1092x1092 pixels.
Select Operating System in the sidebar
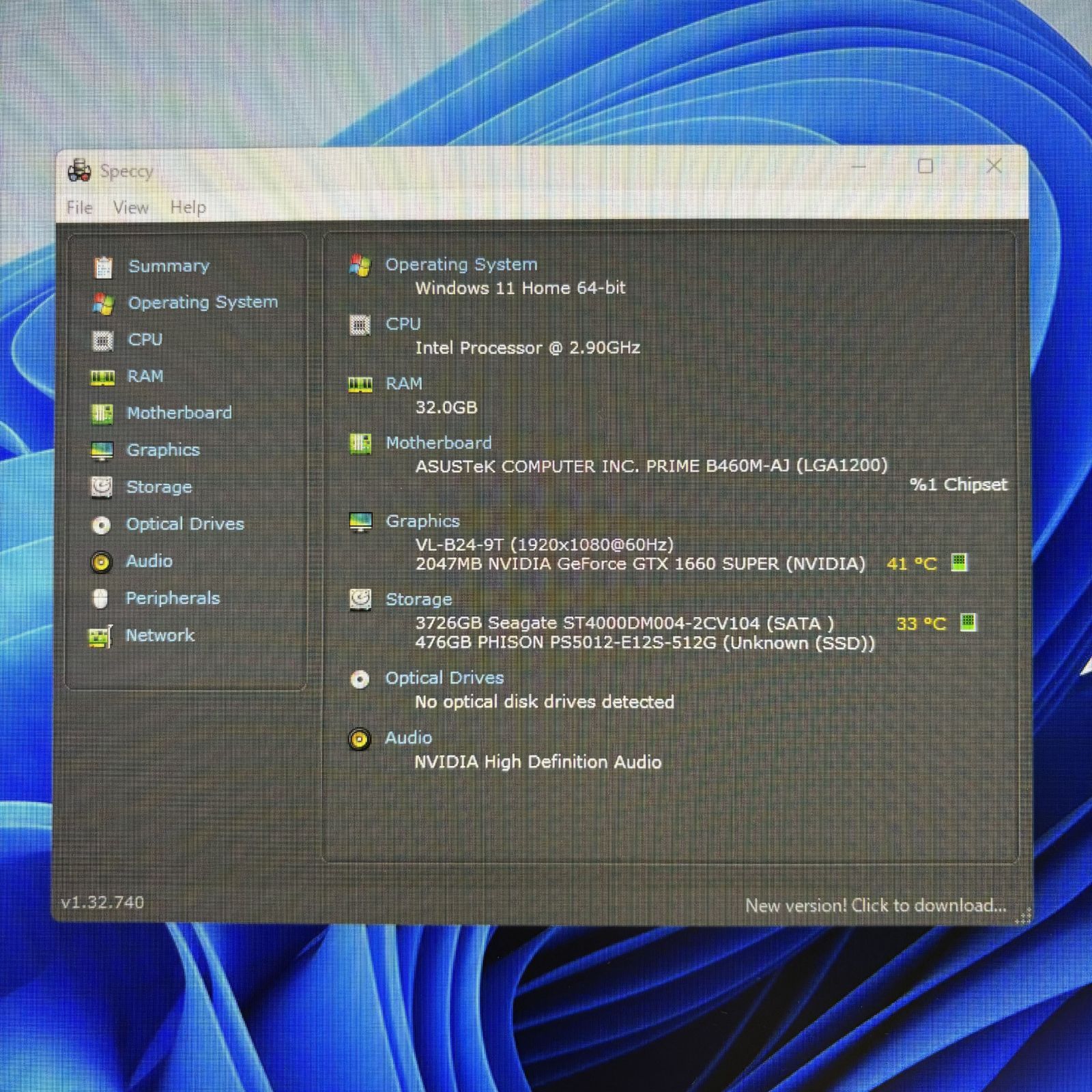(203, 302)
